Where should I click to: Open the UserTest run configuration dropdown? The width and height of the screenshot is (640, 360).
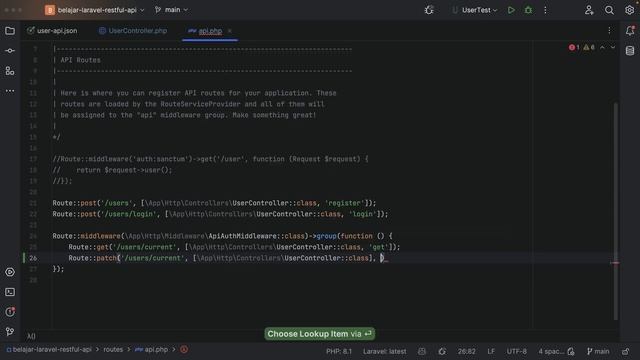point(475,10)
